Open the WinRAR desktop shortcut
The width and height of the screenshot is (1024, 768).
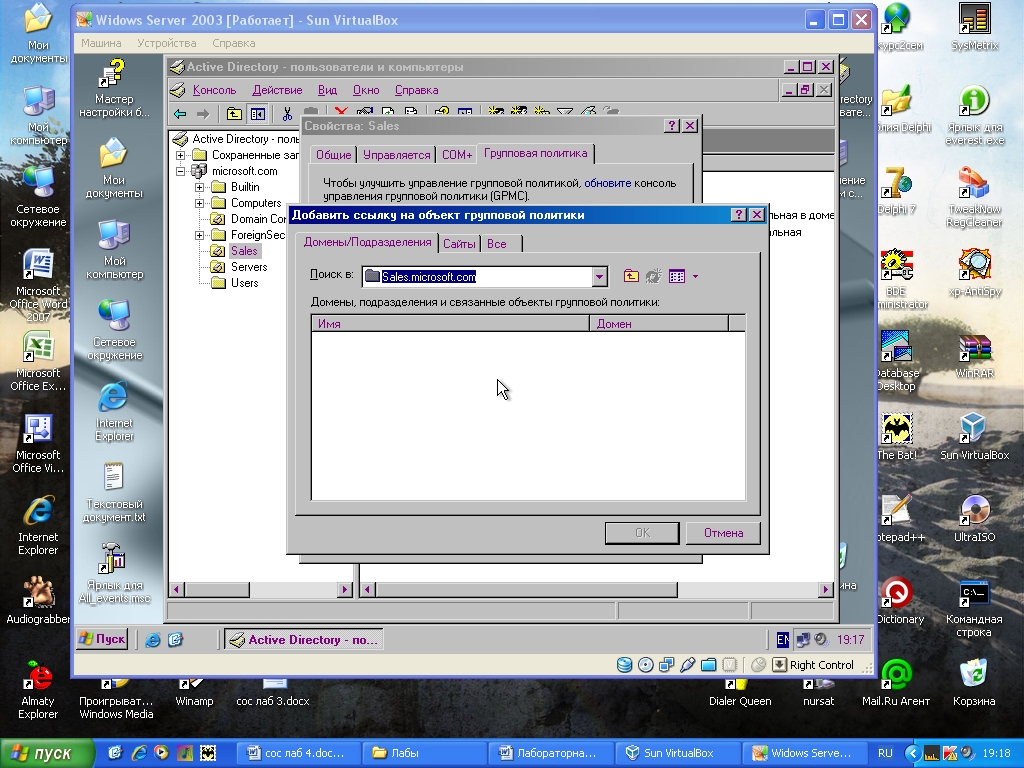tap(974, 356)
